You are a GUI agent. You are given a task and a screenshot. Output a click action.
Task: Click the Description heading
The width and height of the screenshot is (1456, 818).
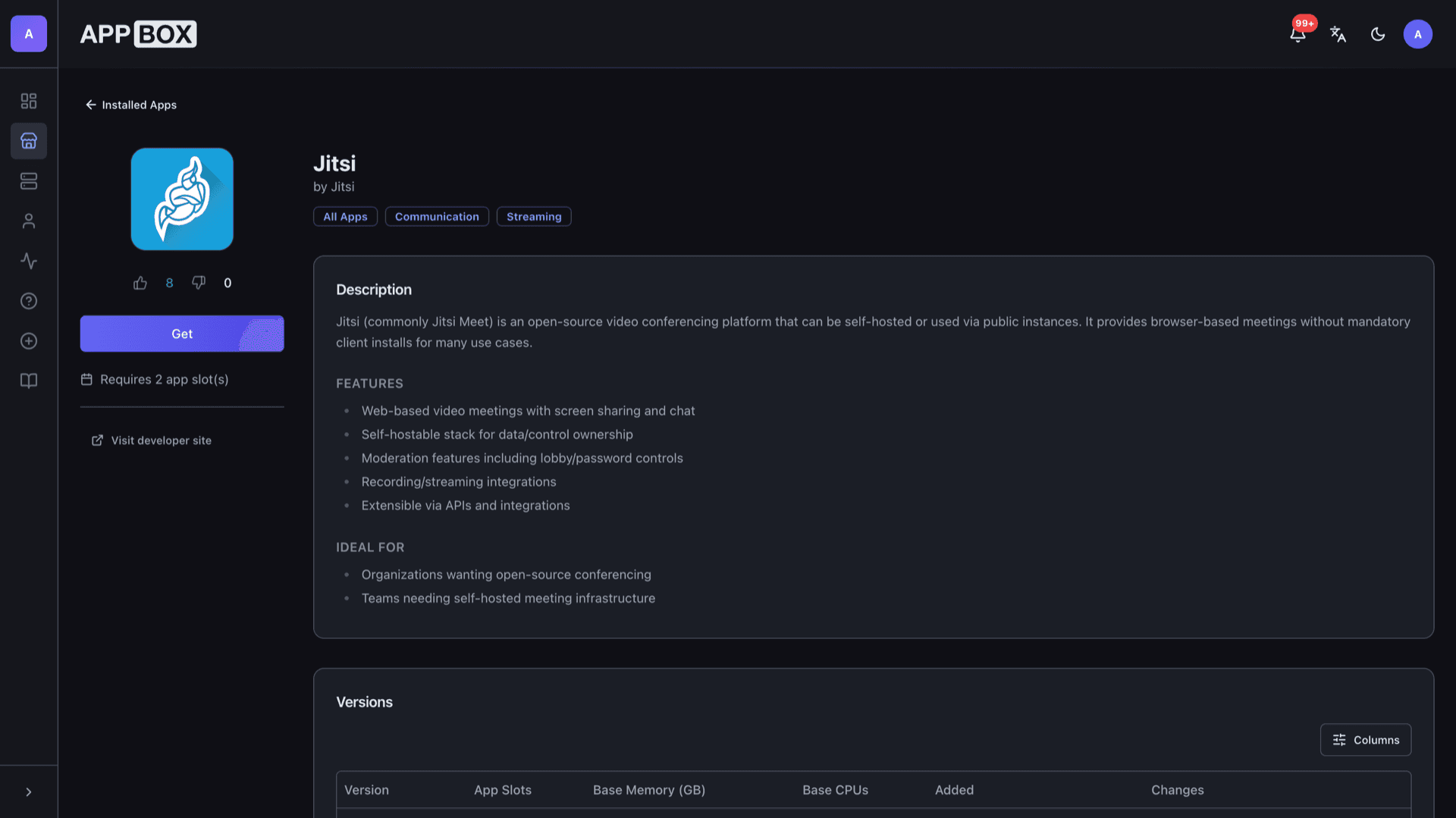374,290
